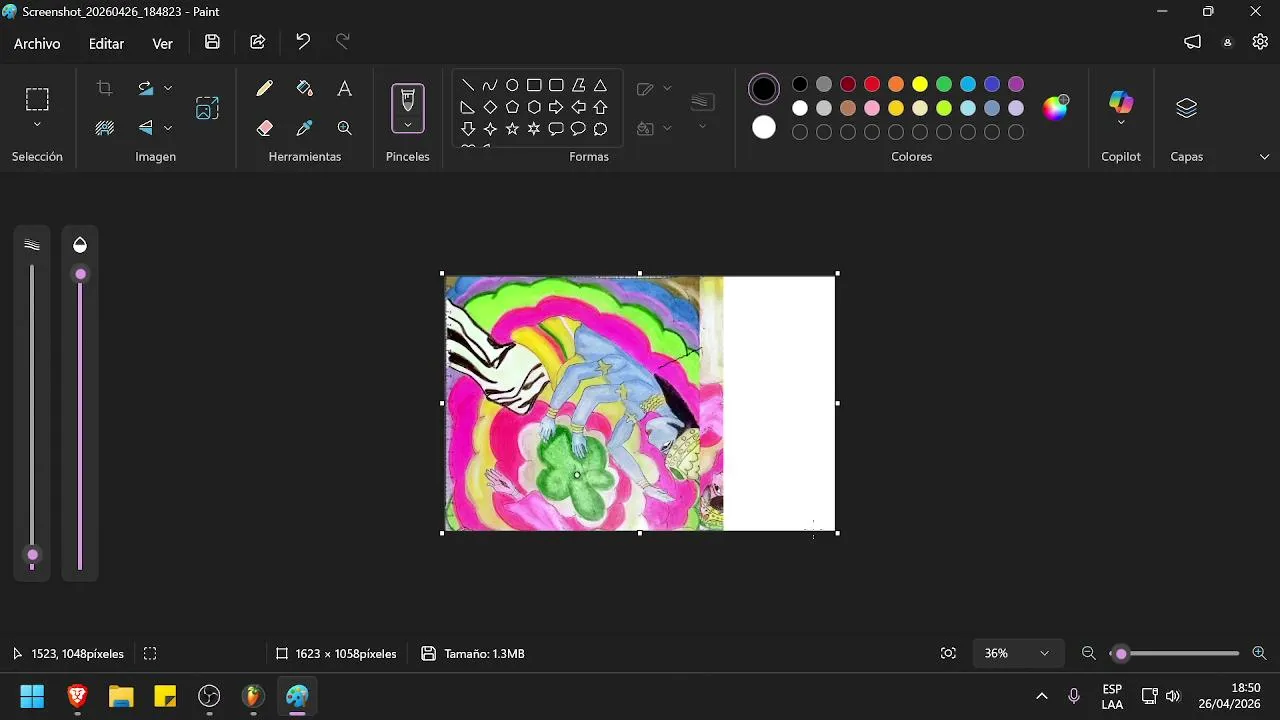This screenshot has height=720, width=1280.
Task: Expand the Copilot dropdown arrow
Action: click(1121, 123)
